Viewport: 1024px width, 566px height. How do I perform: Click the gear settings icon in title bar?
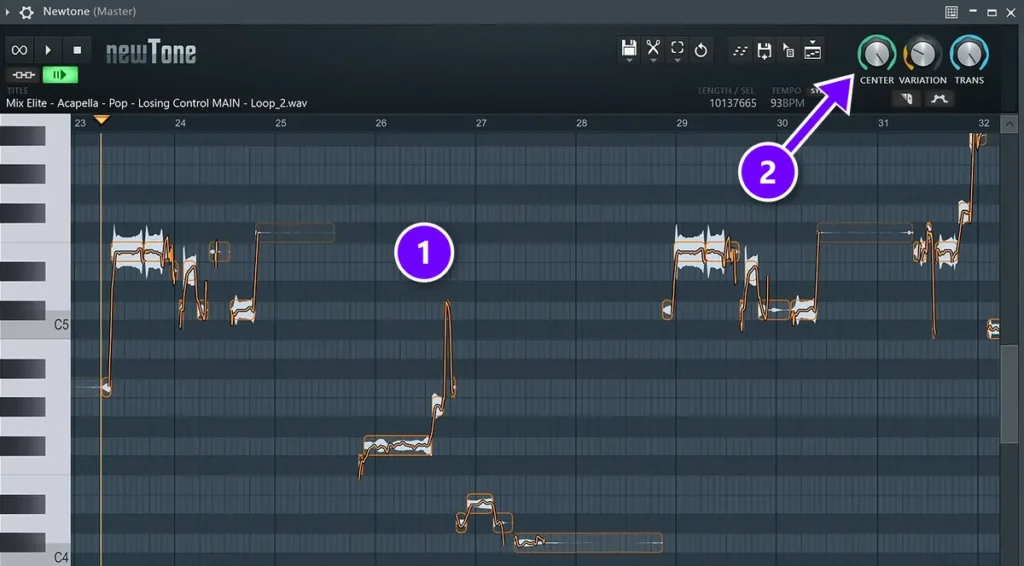27,12
